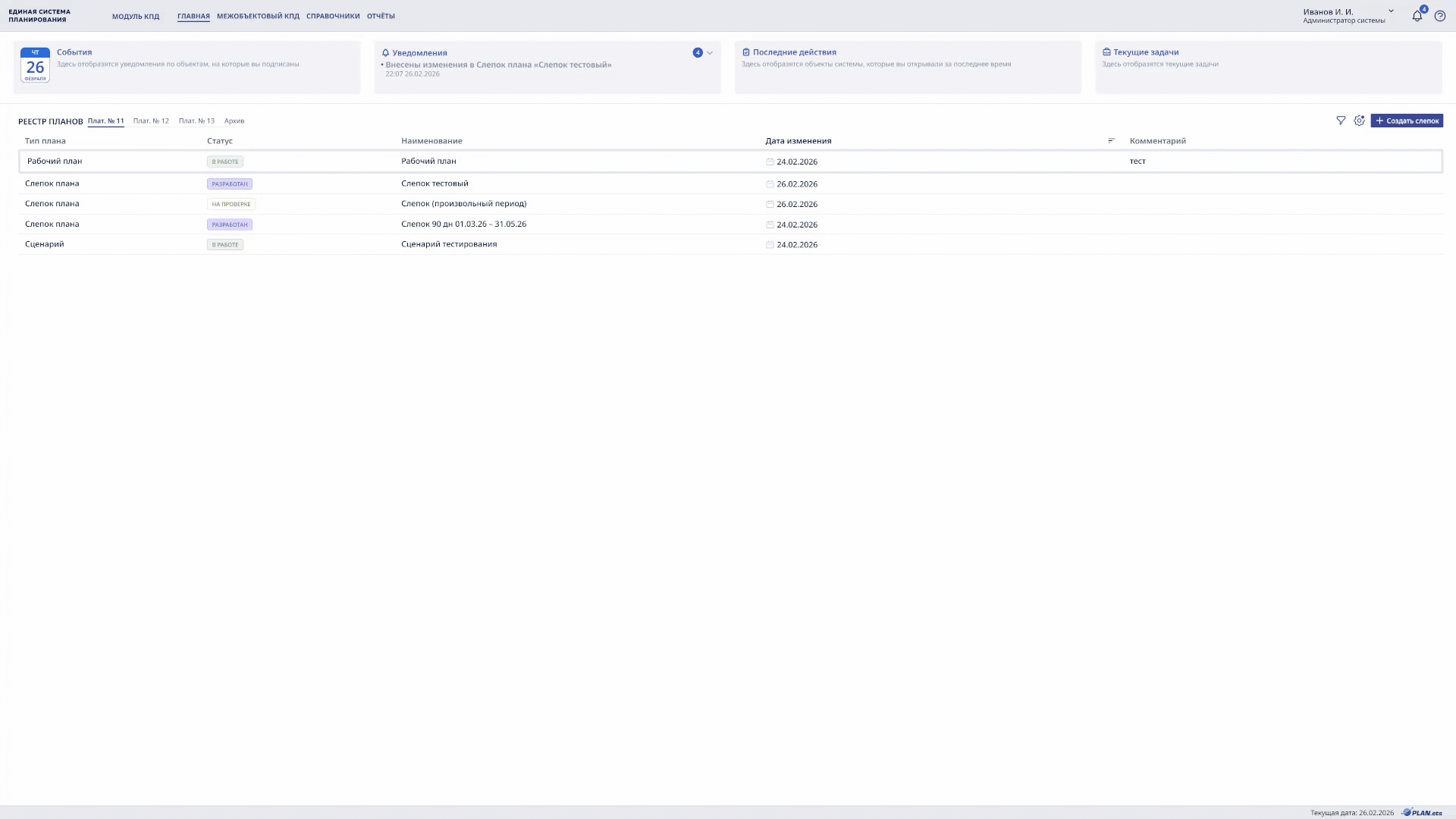The height and width of the screenshot is (819, 1456).
Task: Switch to the Архив tab
Action: pos(234,121)
